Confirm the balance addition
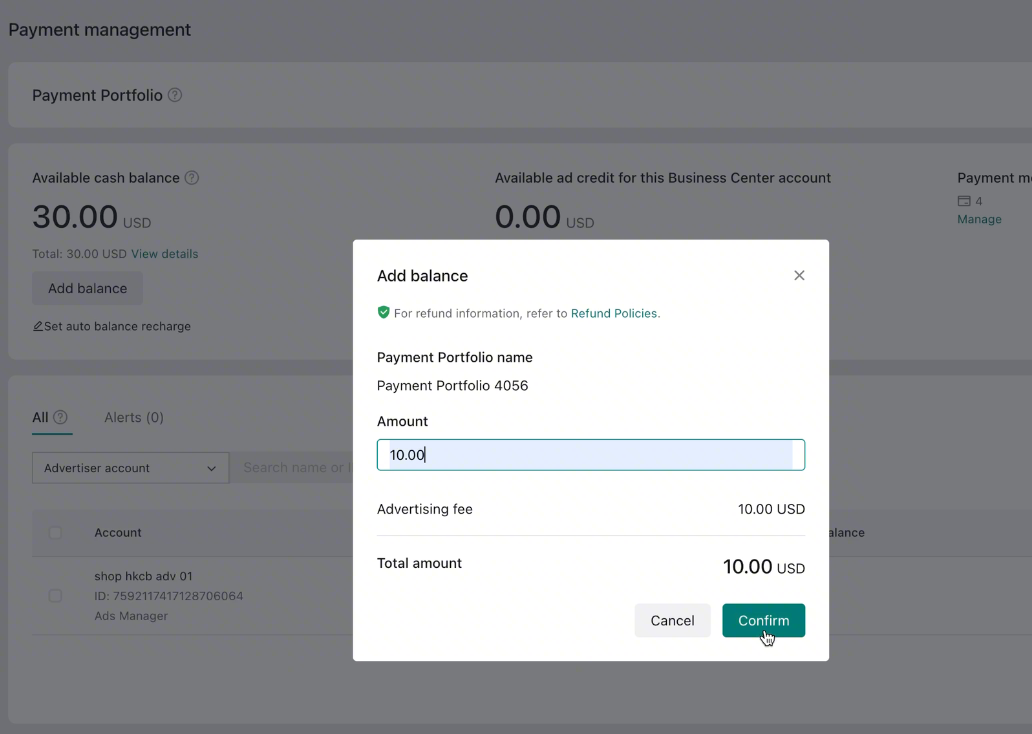Image resolution: width=1032 pixels, height=734 pixels. [763, 620]
